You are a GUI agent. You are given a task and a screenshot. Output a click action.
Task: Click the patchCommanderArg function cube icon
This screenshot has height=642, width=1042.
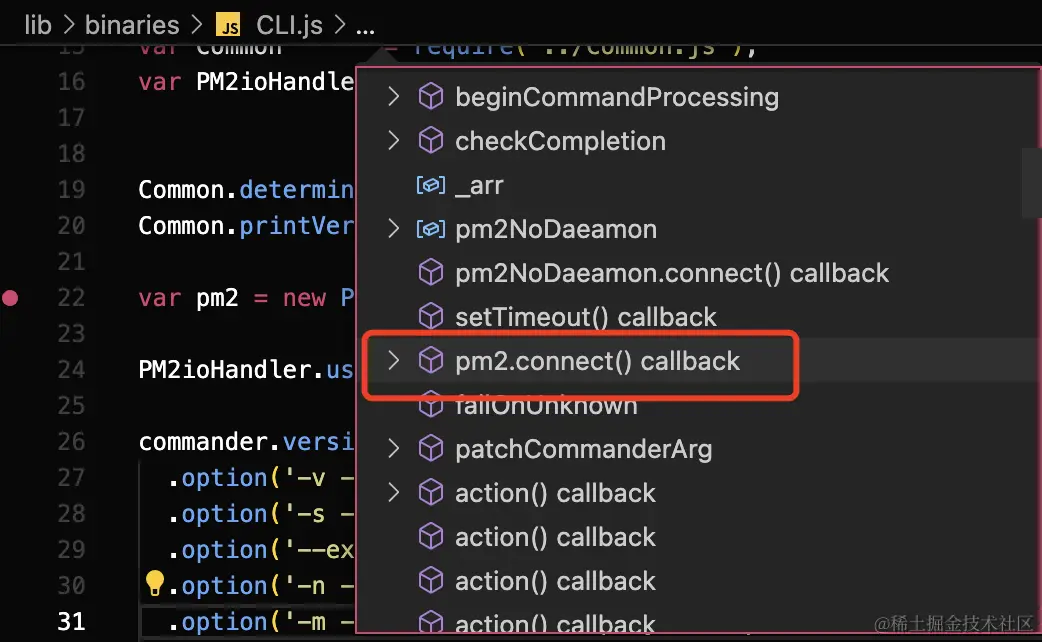tap(431, 449)
